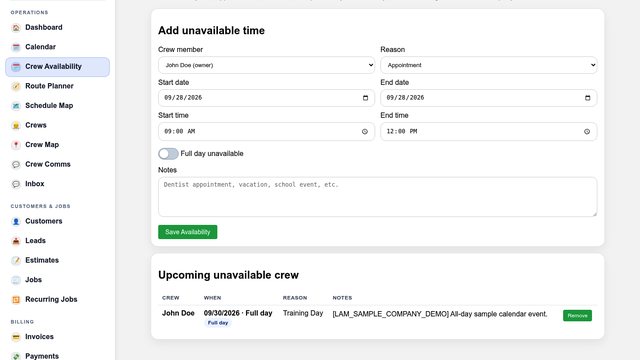Open the Crew member dropdown
This screenshot has width=640, height=360.
point(266,65)
